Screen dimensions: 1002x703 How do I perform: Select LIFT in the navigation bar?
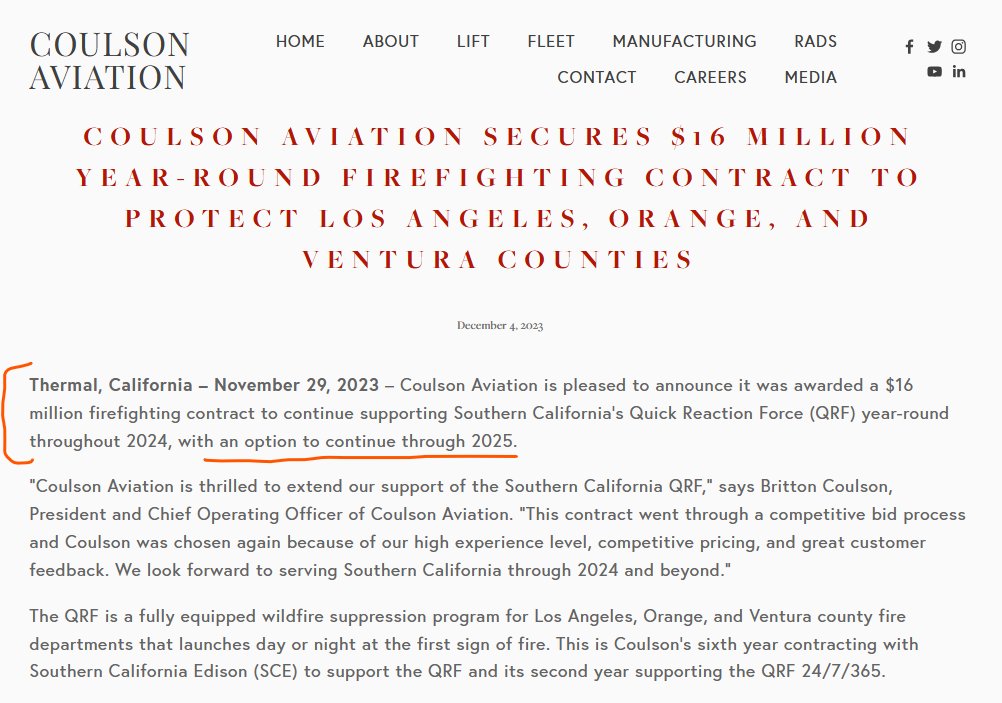click(473, 42)
